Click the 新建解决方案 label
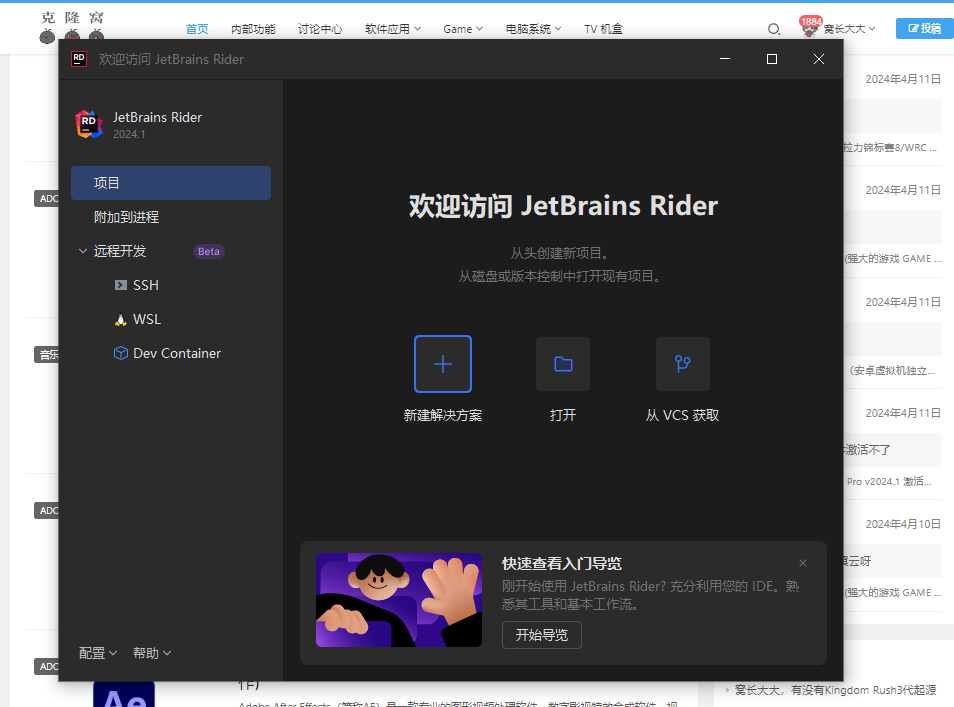This screenshot has height=707, width=954. (443, 416)
